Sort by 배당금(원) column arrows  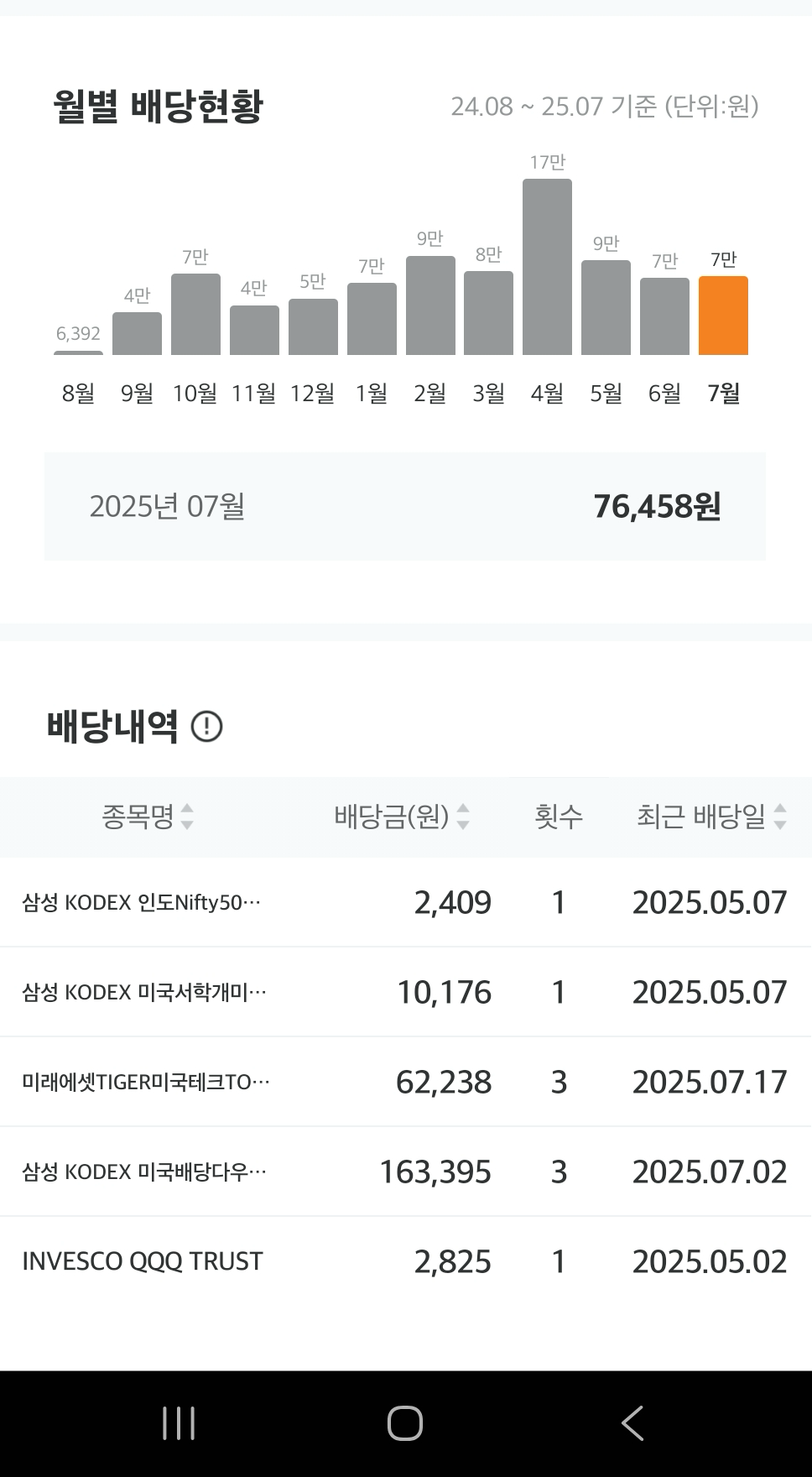tap(462, 817)
